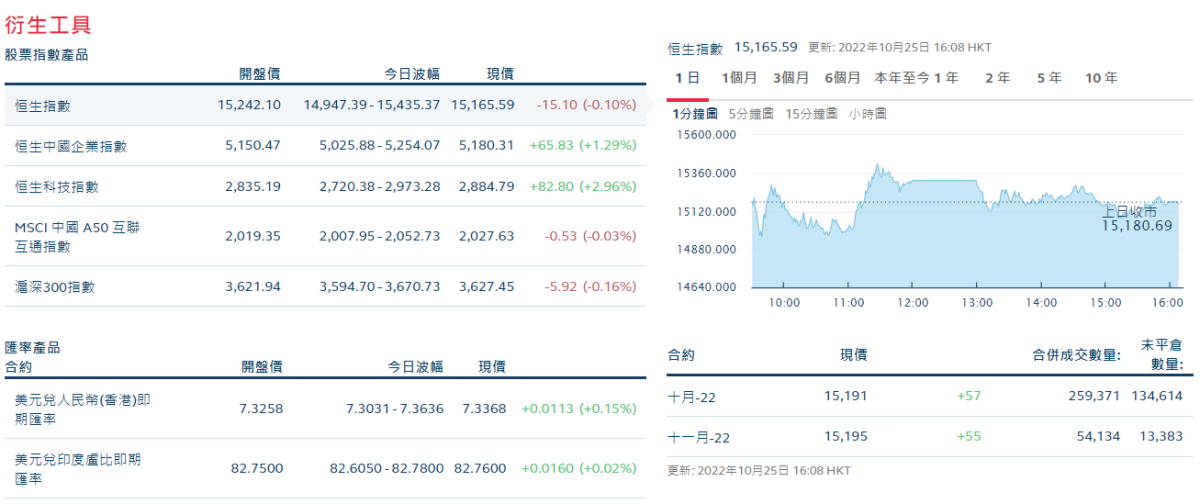Screen dimensions: 1200x504
Task: Show the 6個月 chart range
Action: pos(843,78)
